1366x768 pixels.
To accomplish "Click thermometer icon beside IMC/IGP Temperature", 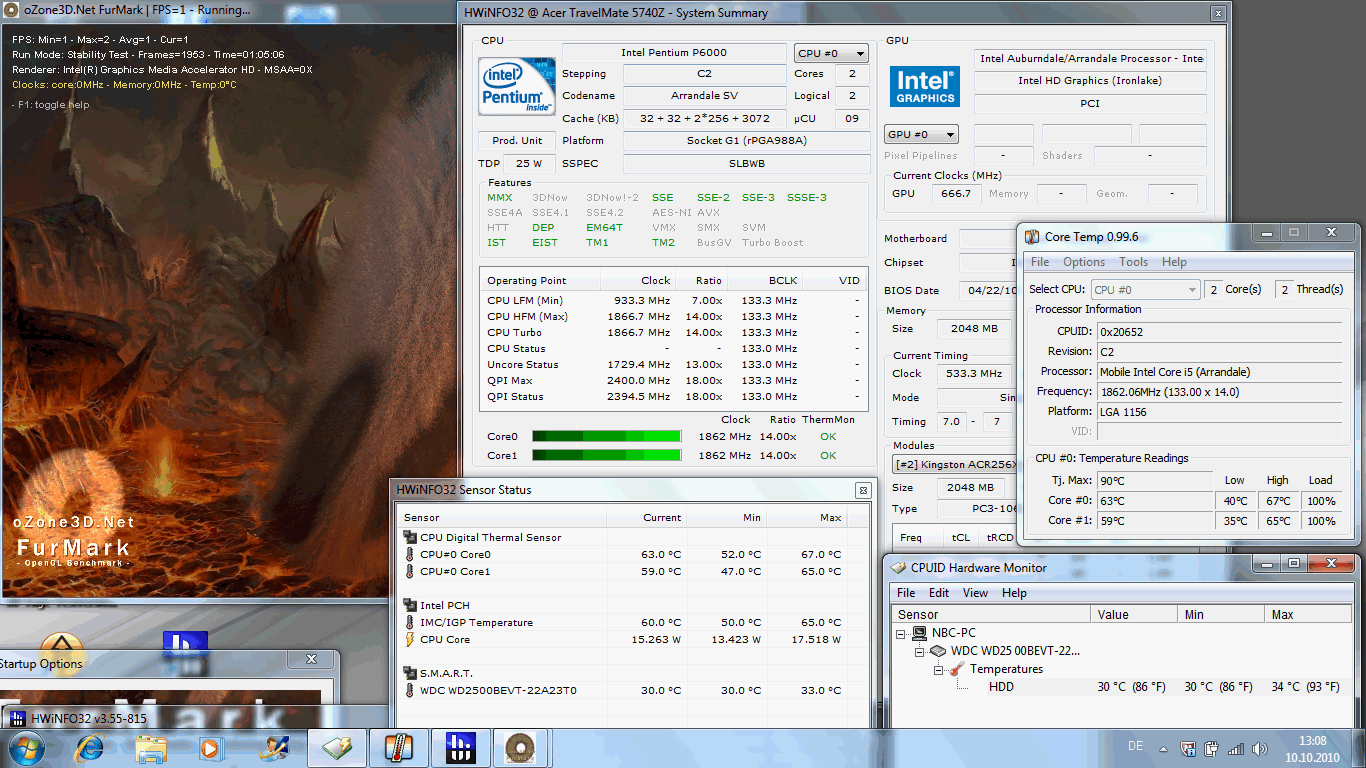I will [410, 622].
